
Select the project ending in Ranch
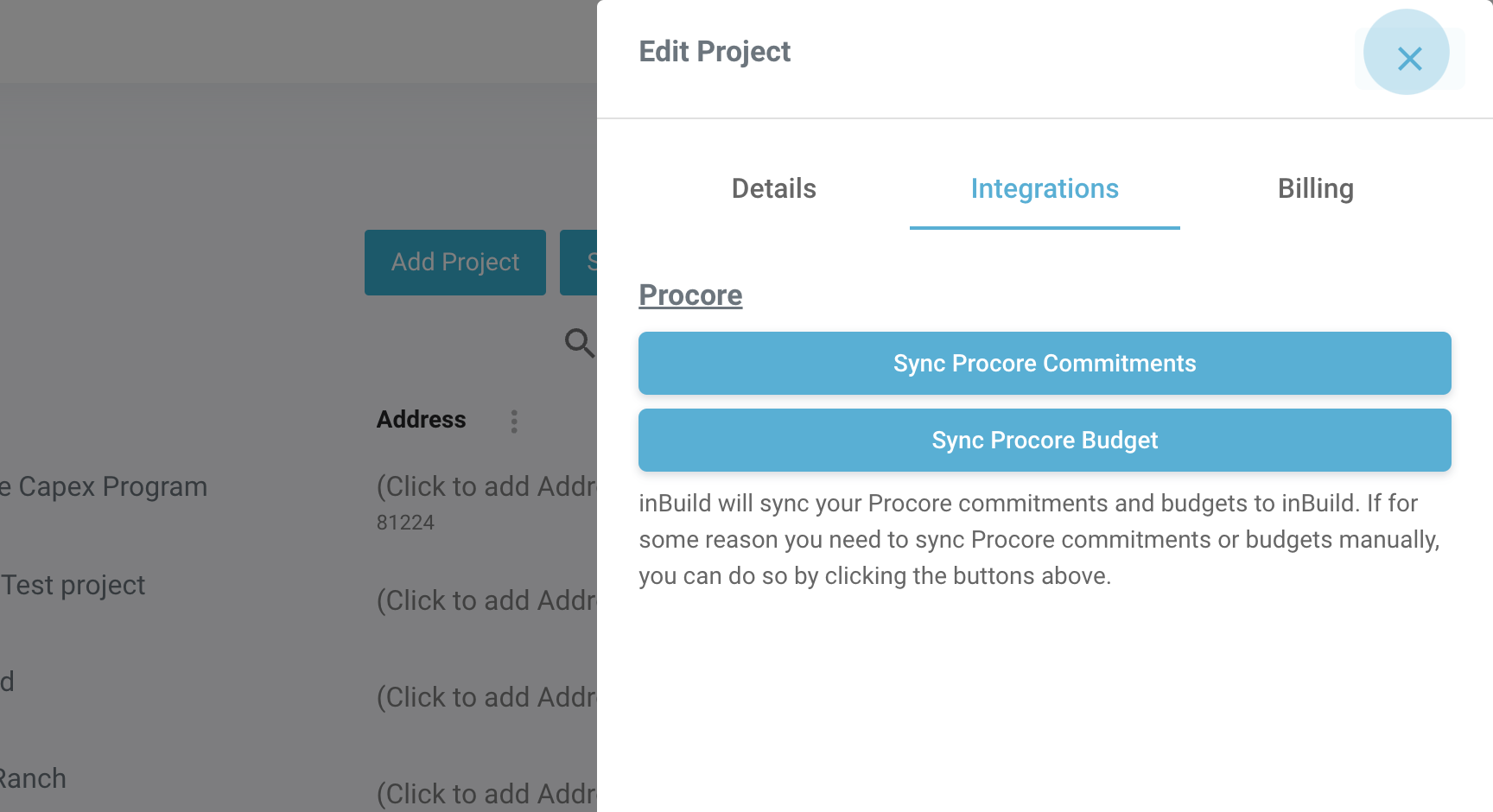[x=33, y=779]
